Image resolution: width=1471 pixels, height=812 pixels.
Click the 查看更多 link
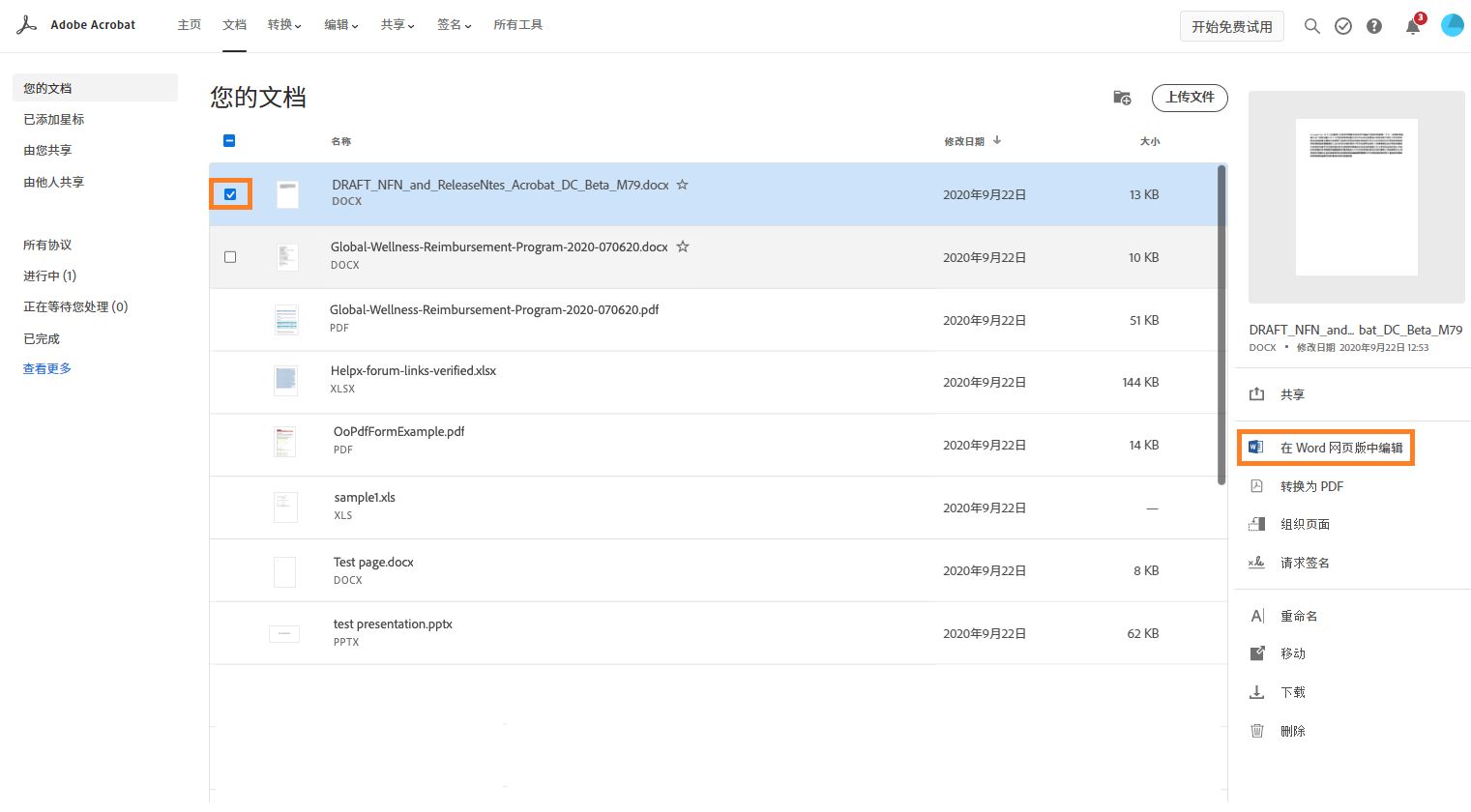click(x=47, y=368)
